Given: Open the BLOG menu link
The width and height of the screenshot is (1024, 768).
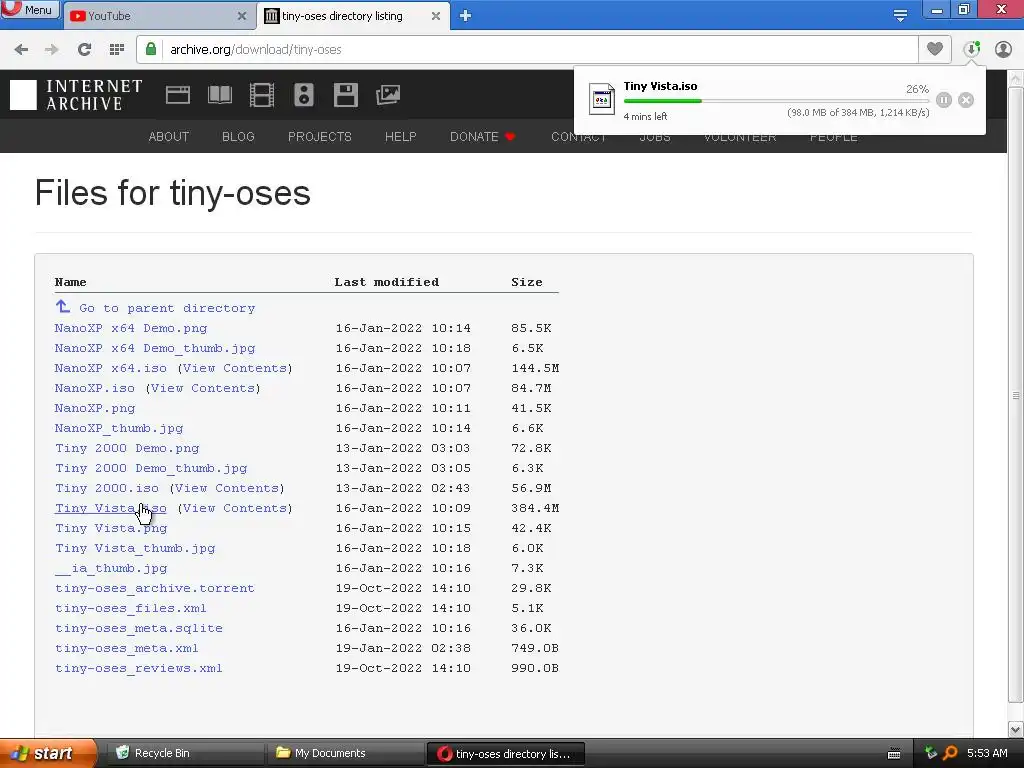Looking at the screenshot, I should [238, 136].
